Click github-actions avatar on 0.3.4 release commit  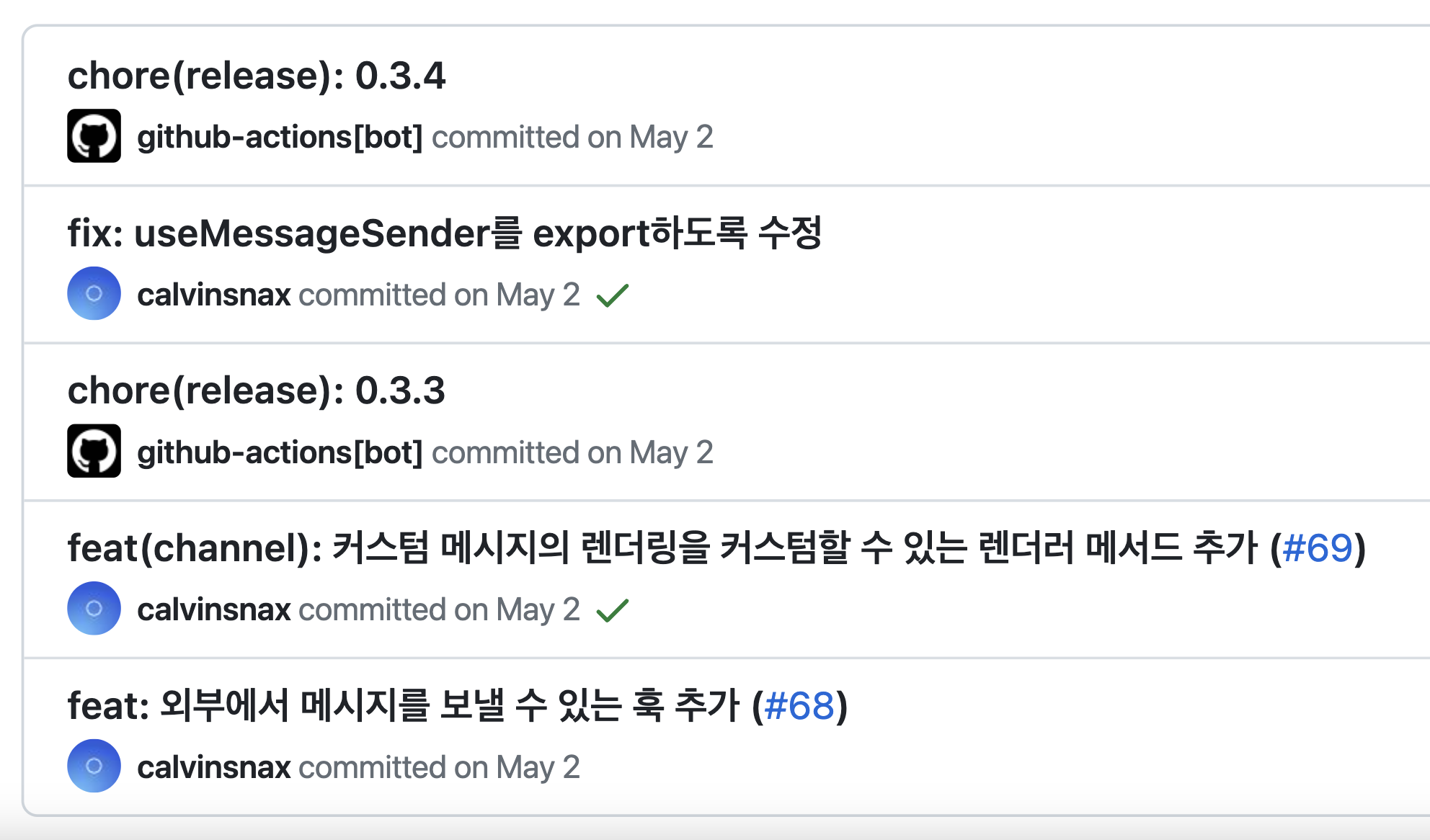tap(94, 136)
